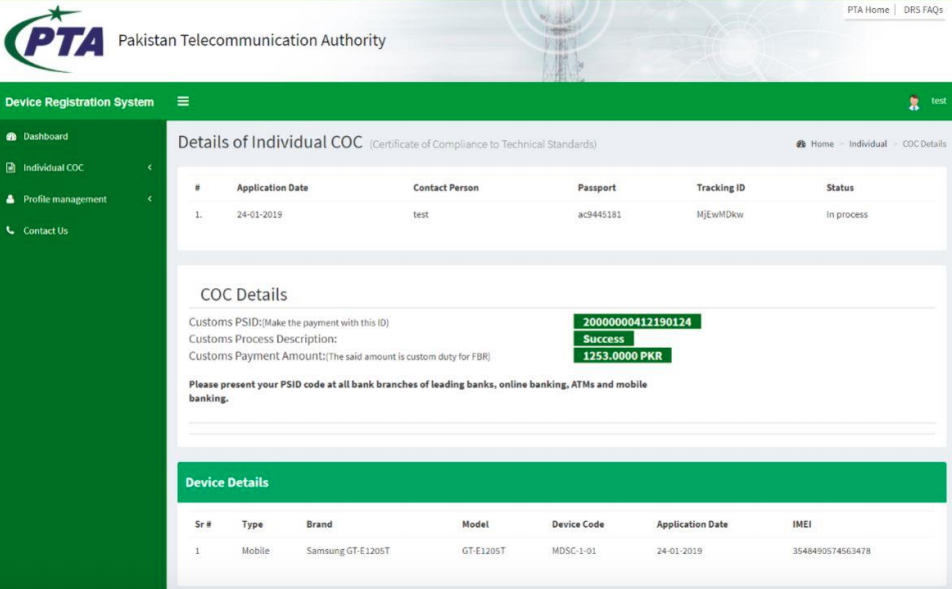Open the DRS FAQs link
Viewport: 952px width, 589px height.
pos(923,10)
